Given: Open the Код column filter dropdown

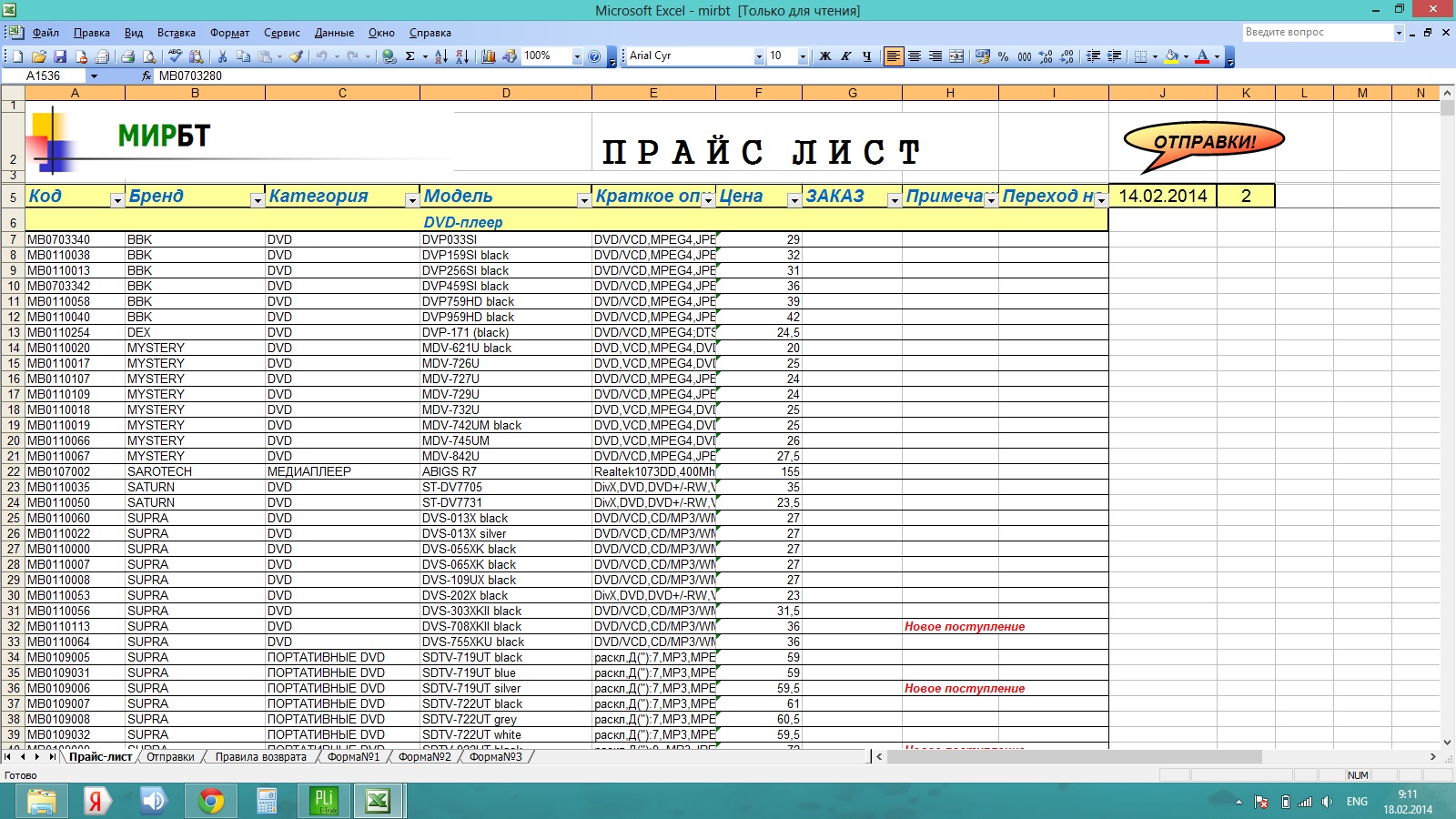Looking at the screenshot, I should [116, 200].
